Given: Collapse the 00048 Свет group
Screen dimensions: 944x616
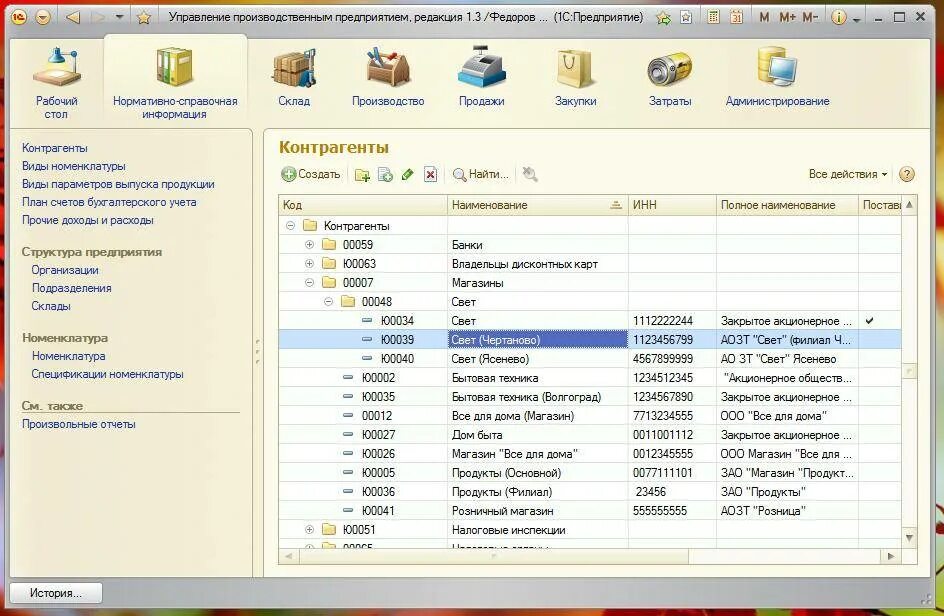Looking at the screenshot, I should pos(329,302).
